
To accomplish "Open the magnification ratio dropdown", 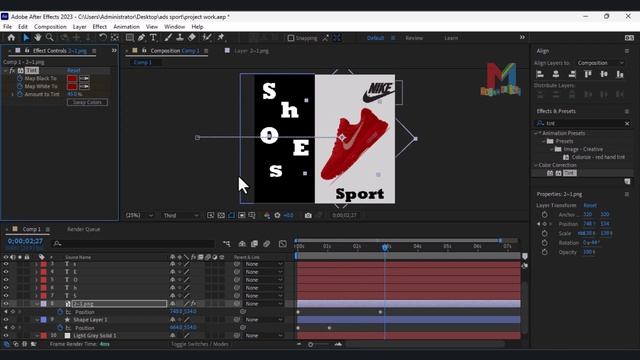I will [x=139, y=215].
